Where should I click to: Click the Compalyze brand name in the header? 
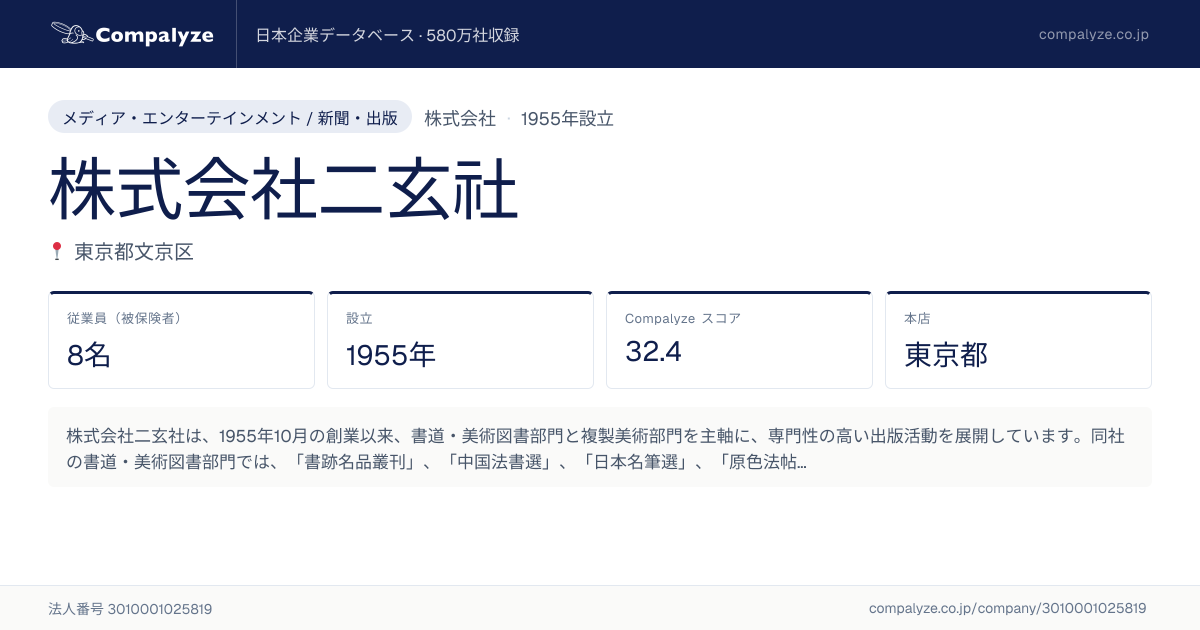coord(154,35)
